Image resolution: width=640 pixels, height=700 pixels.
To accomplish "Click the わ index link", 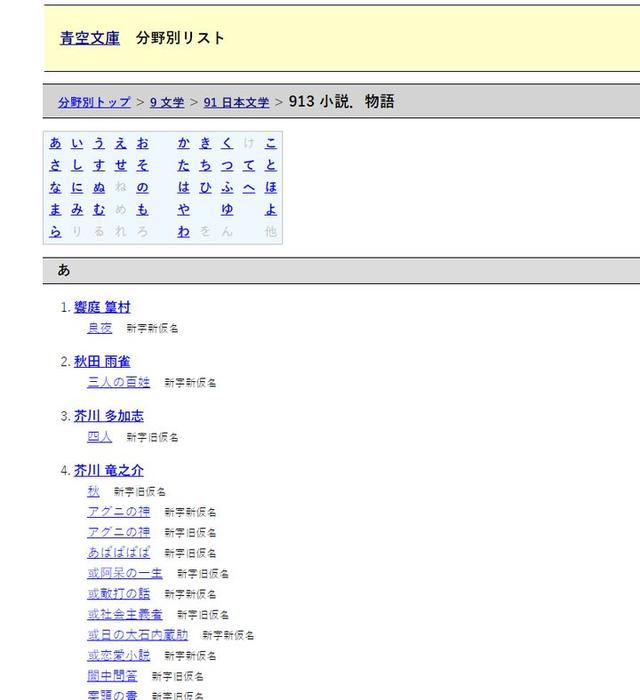I will pos(183,231).
